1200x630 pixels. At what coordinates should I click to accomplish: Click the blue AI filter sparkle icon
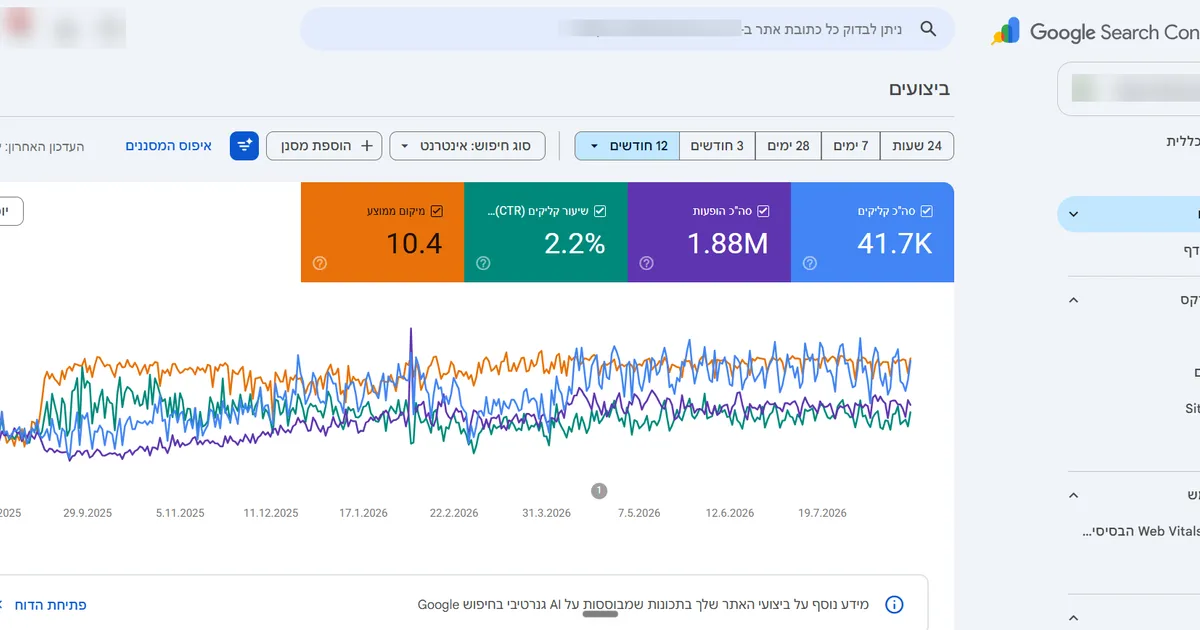244,146
